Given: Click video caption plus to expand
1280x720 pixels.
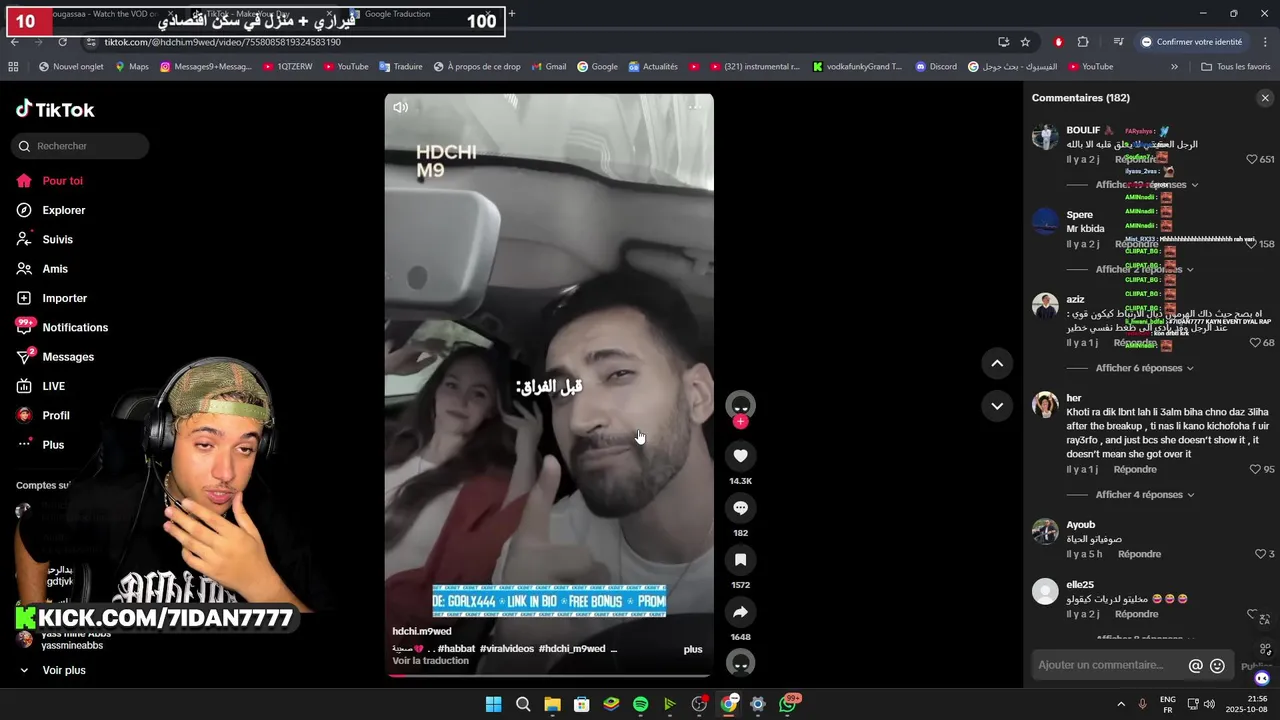Looking at the screenshot, I should 693,649.
